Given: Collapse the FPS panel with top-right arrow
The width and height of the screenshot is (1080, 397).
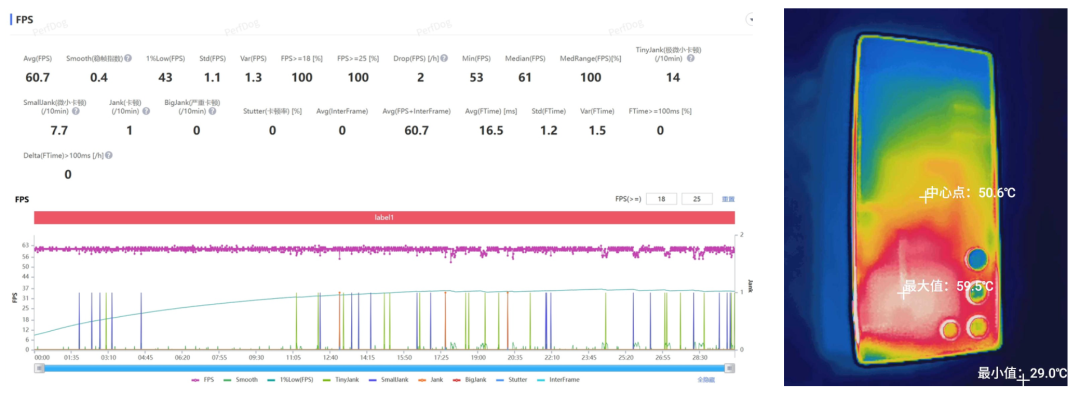Looking at the screenshot, I should pos(750,19).
